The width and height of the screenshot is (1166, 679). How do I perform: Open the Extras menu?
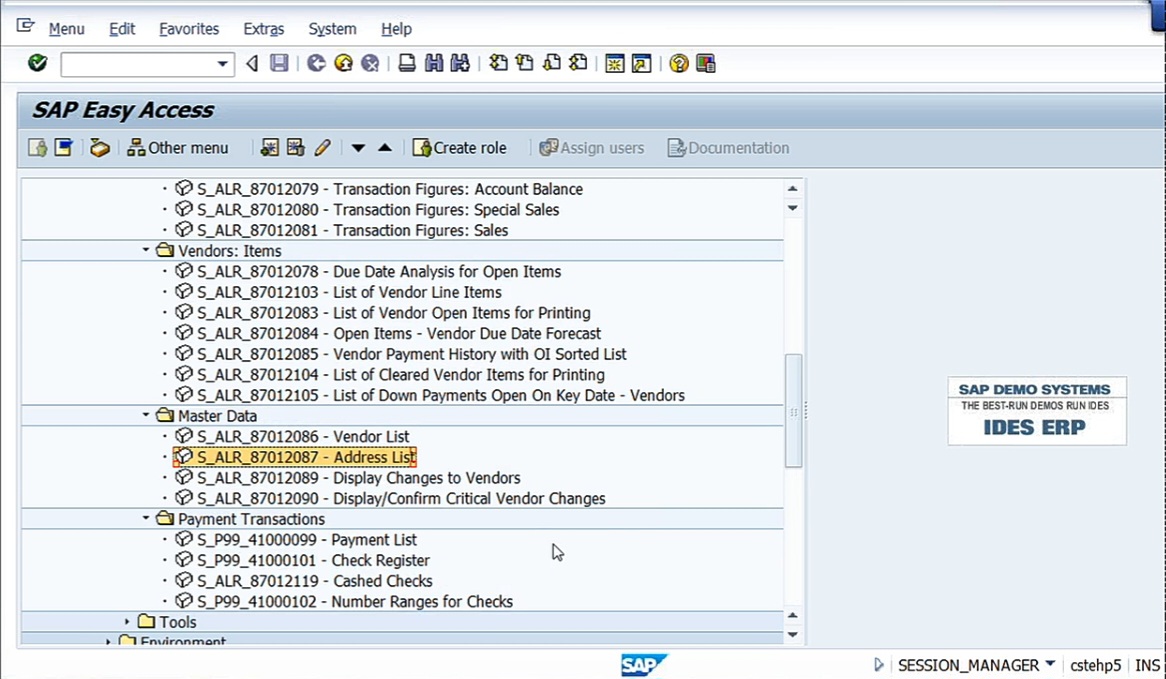[263, 29]
